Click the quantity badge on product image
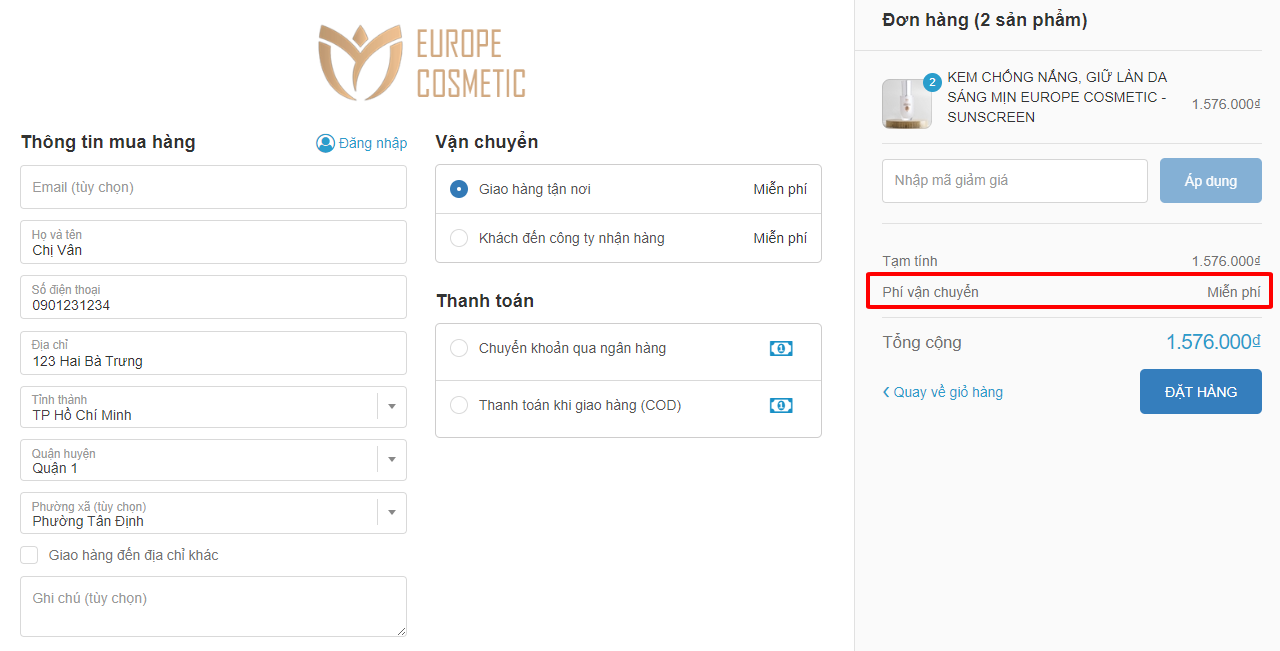Screen dimensions: 1280x651 pos(932,82)
